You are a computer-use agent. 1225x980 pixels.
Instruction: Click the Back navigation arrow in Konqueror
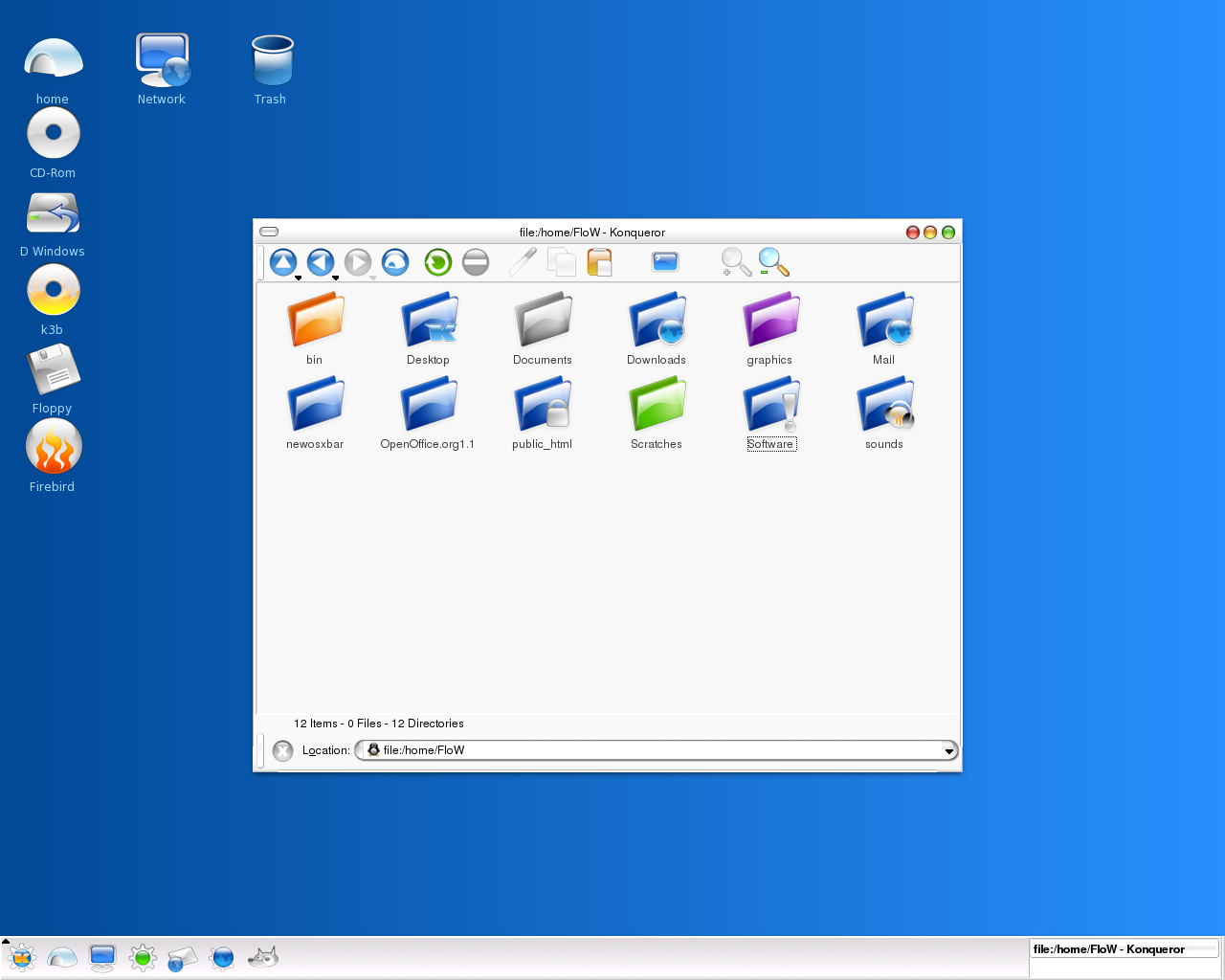tap(321, 261)
